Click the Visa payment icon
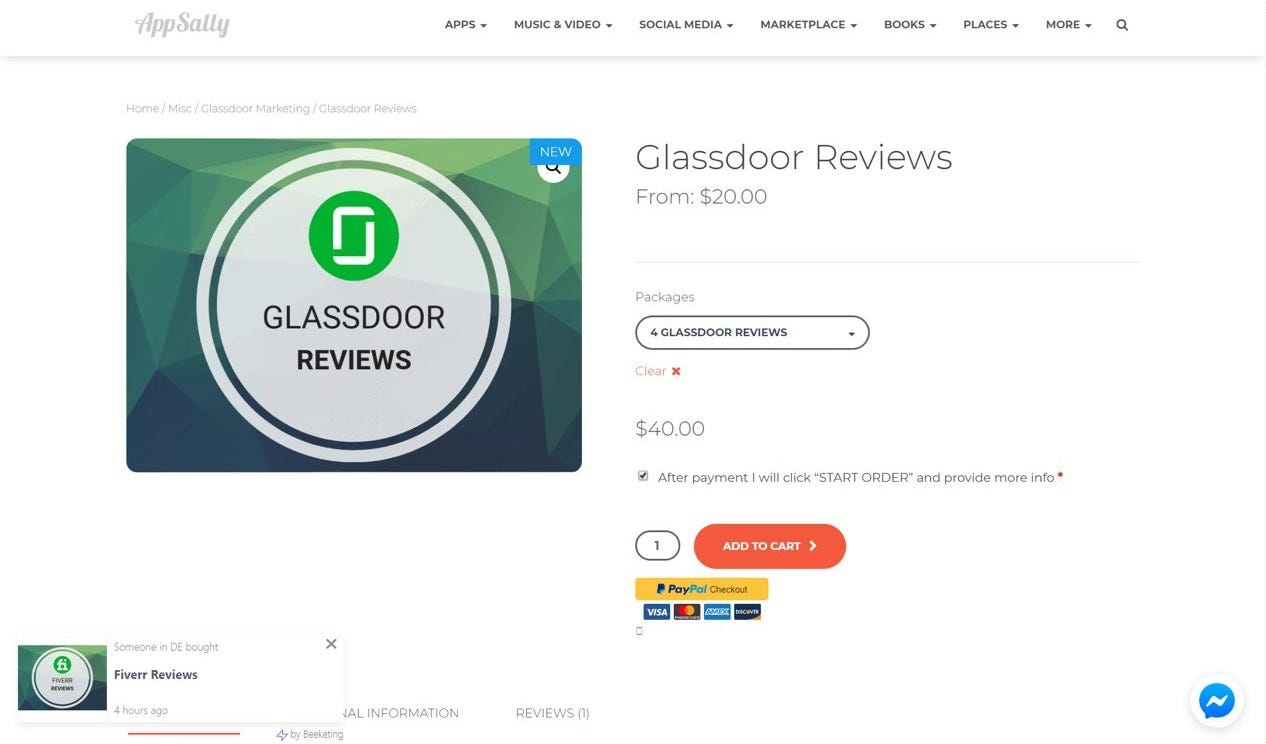Viewport: 1266px width, 744px height. coord(656,611)
